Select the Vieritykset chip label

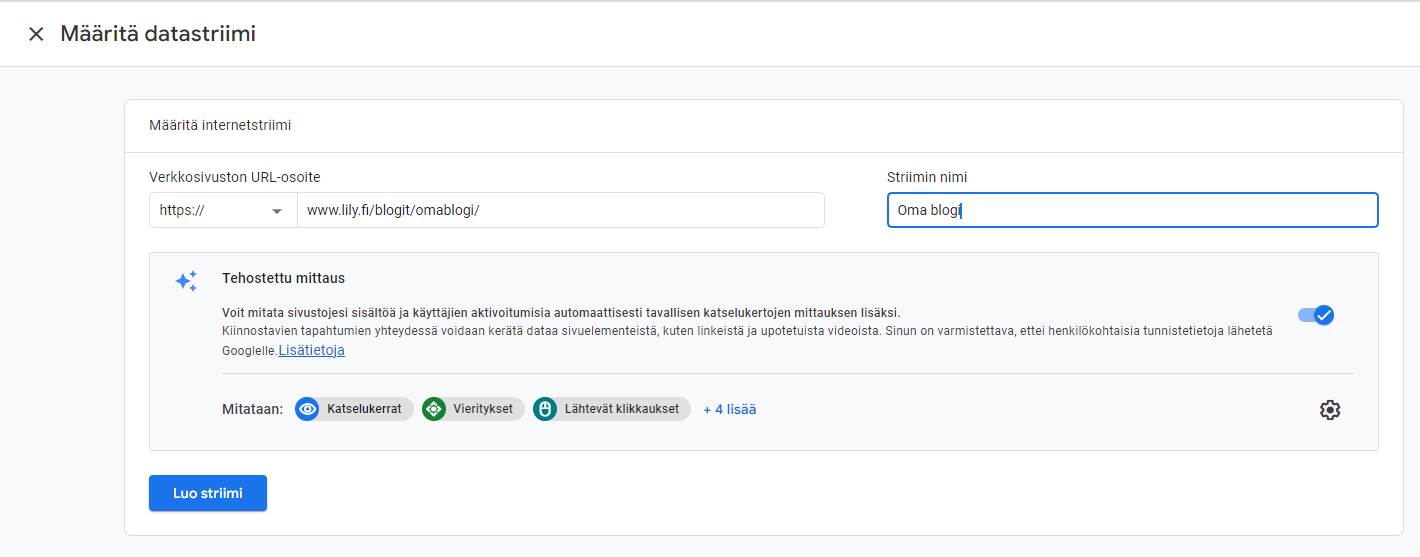[483, 409]
